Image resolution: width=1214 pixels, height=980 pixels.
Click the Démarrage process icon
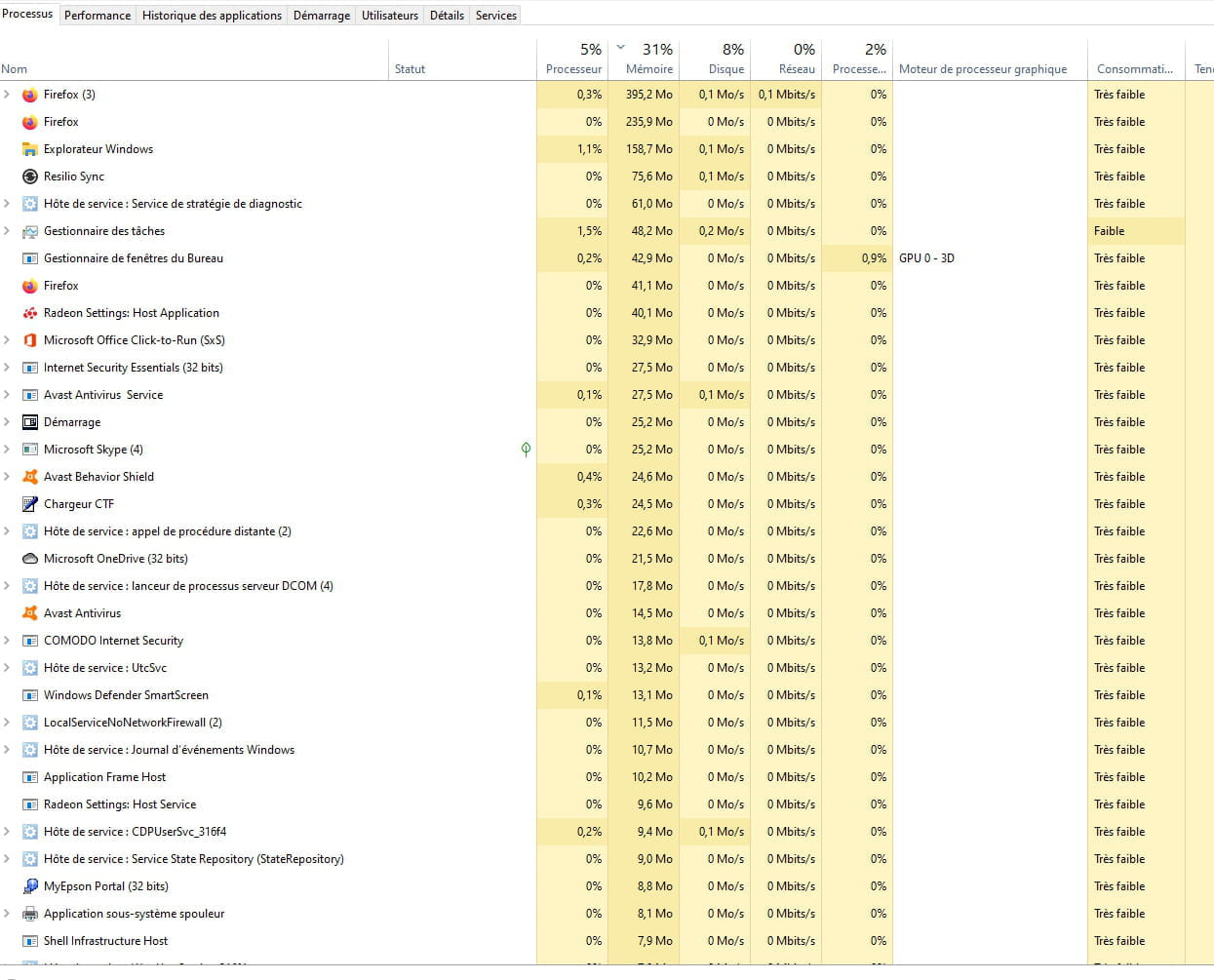30,422
